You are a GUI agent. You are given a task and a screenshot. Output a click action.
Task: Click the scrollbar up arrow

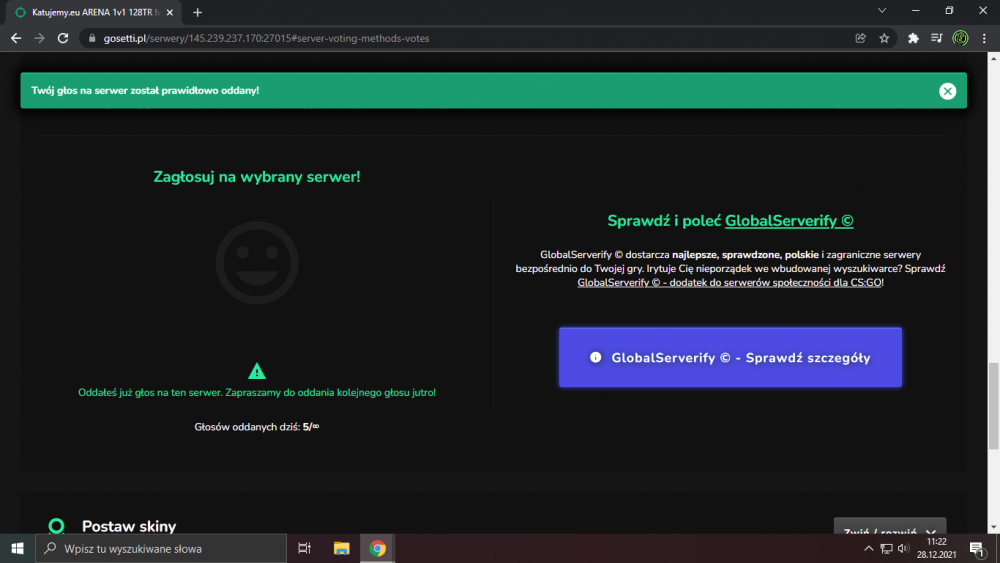993,58
